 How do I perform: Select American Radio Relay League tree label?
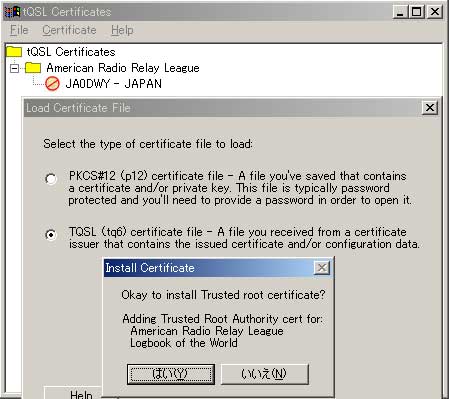(x=123, y=68)
